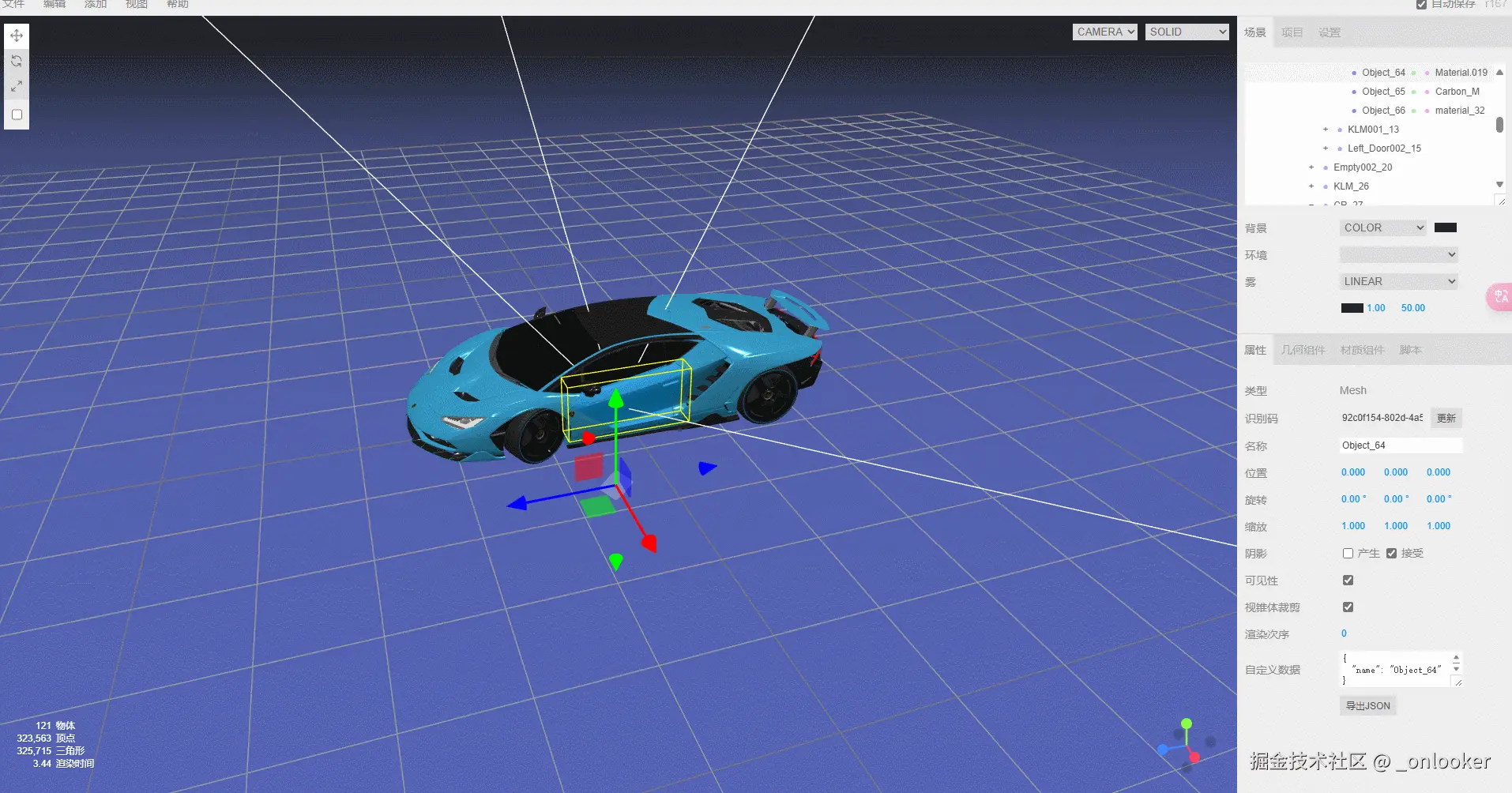Click the red X-axis arrow of transform gizmo
This screenshot has width=1512, height=793.
(649, 543)
